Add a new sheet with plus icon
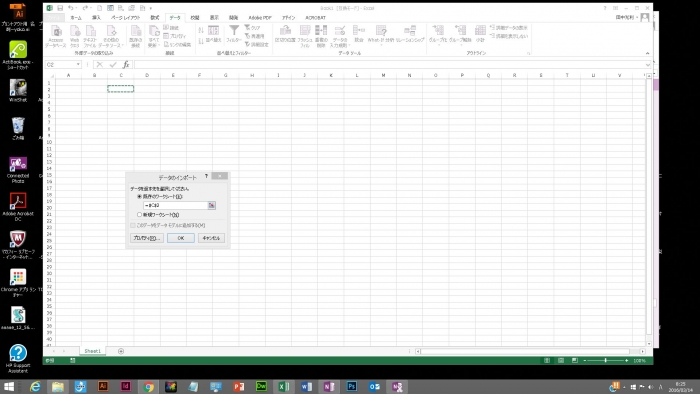The width and height of the screenshot is (700, 394). point(121,351)
